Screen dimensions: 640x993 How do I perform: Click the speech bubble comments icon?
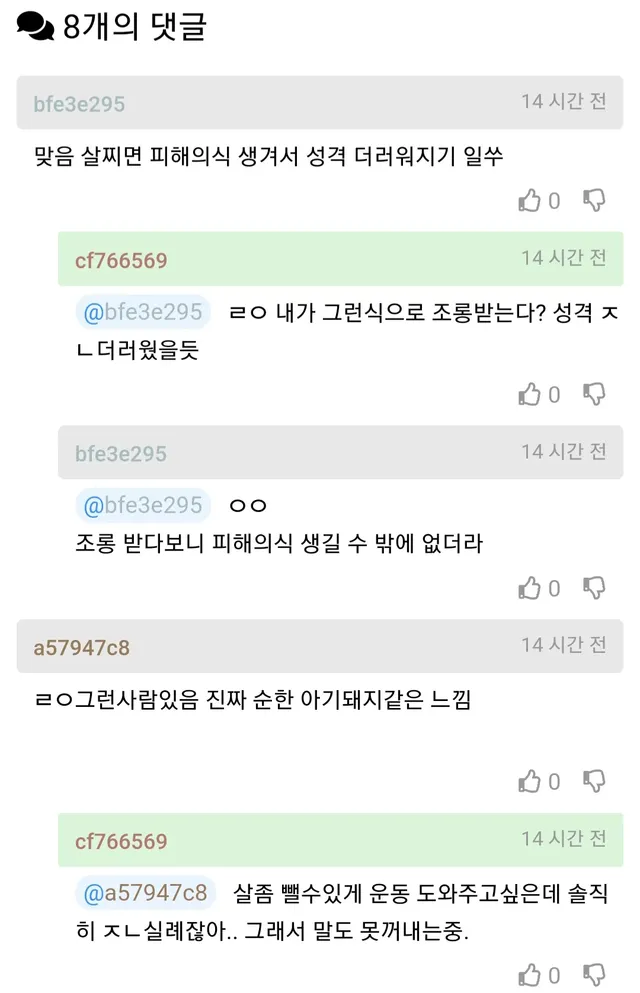point(35,26)
